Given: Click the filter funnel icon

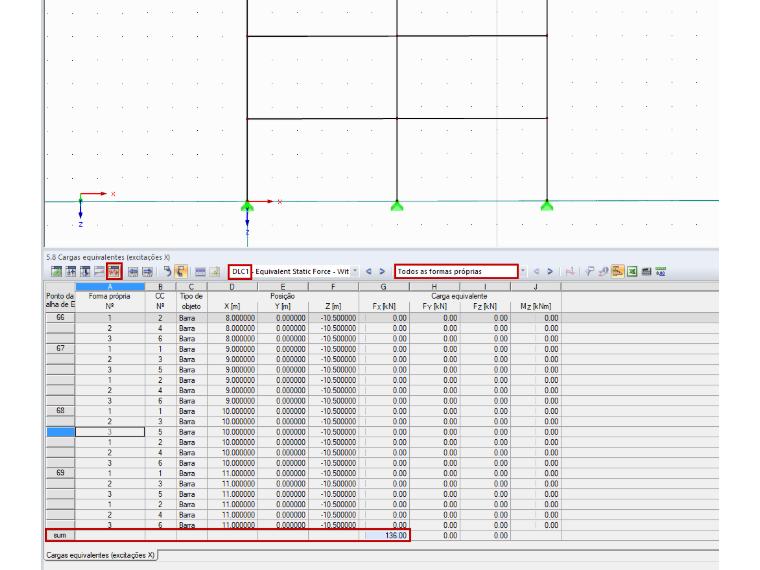Looking at the screenshot, I should [x=589, y=271].
